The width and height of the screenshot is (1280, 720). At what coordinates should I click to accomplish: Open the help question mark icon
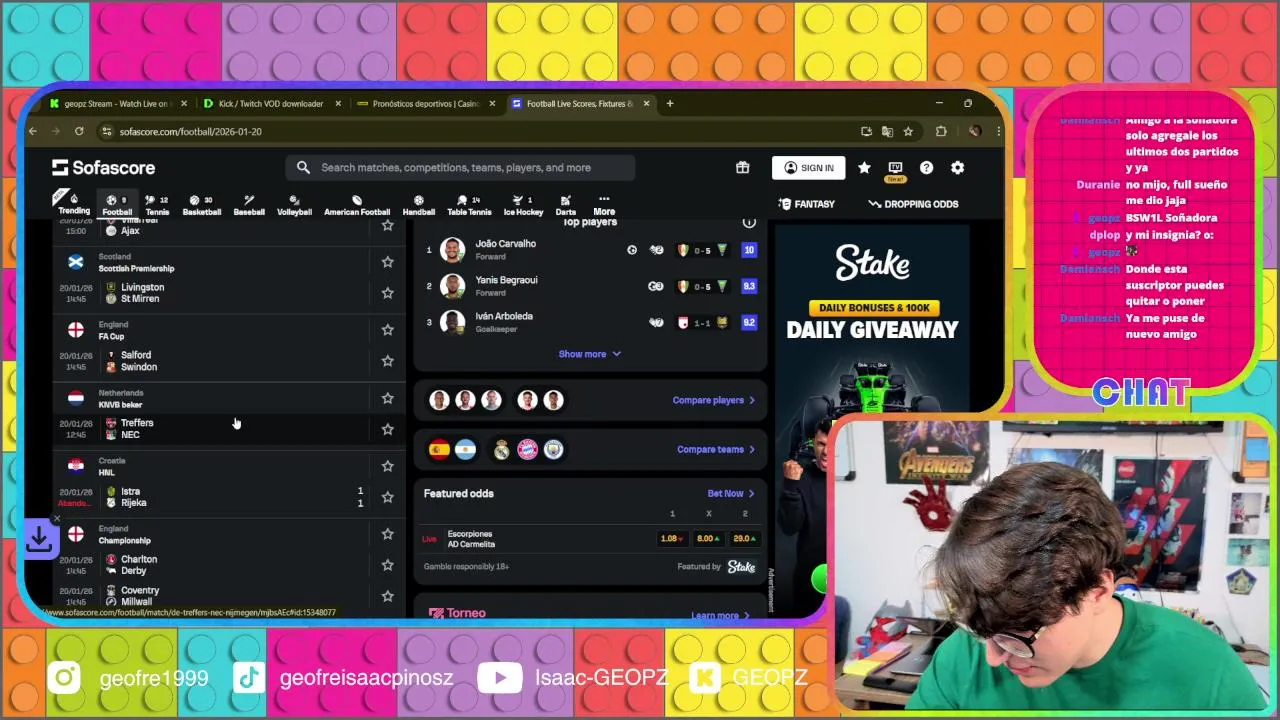pos(926,168)
